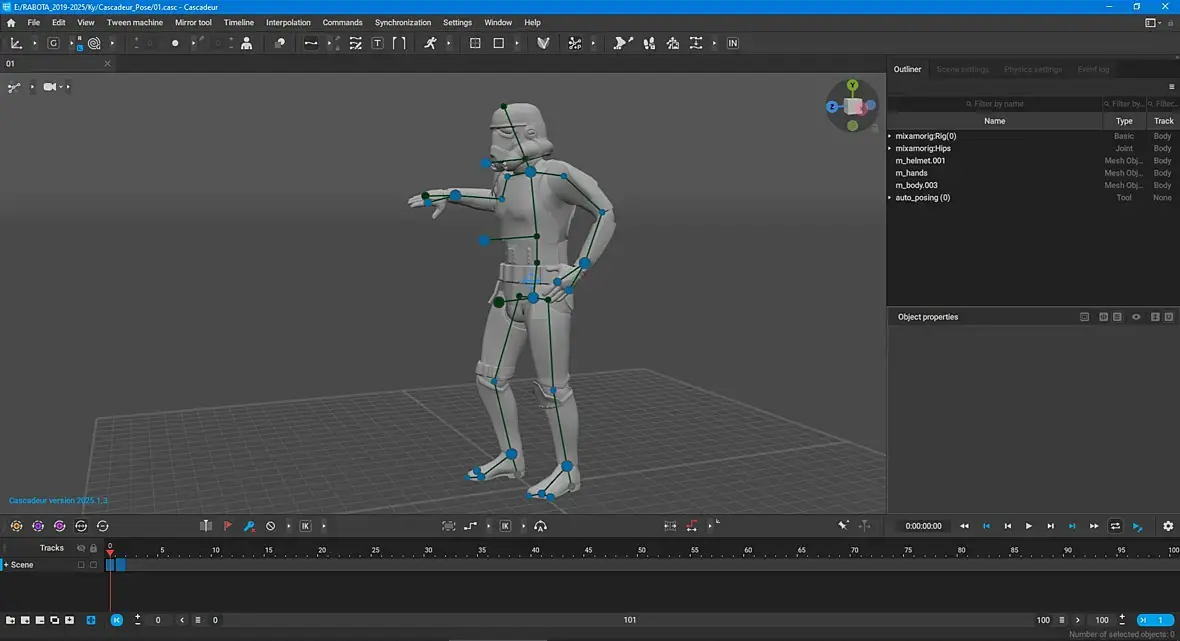Click the running figure icon in toolbar
The image size is (1180, 641).
click(430, 43)
